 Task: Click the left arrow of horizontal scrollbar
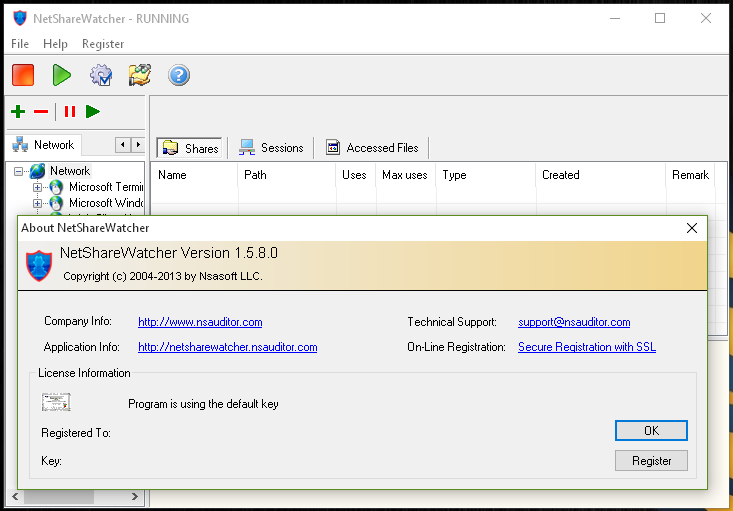click(x=15, y=497)
